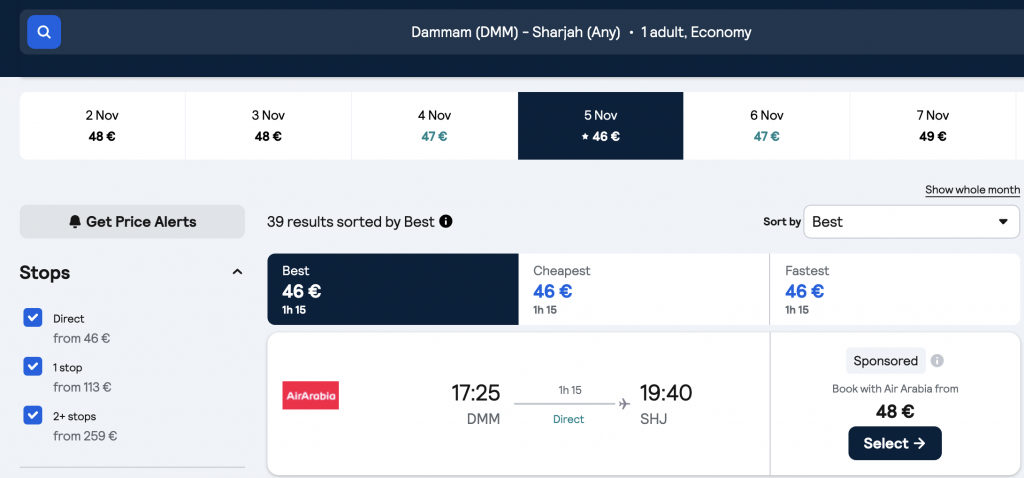The width and height of the screenshot is (1024, 478).
Task: Open info icon next to sorted by Best
Action: click(446, 222)
